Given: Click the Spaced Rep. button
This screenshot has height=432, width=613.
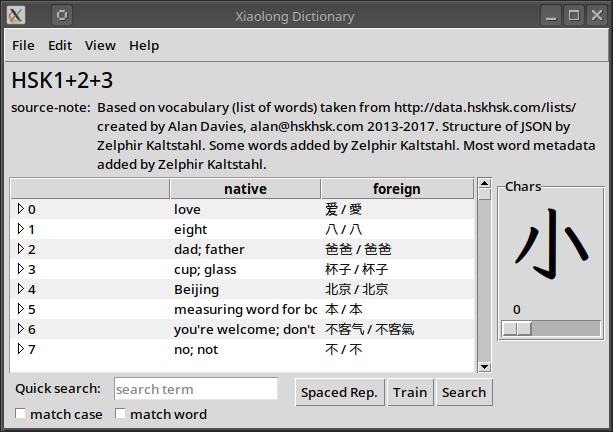Looking at the screenshot, I should click(x=340, y=392).
